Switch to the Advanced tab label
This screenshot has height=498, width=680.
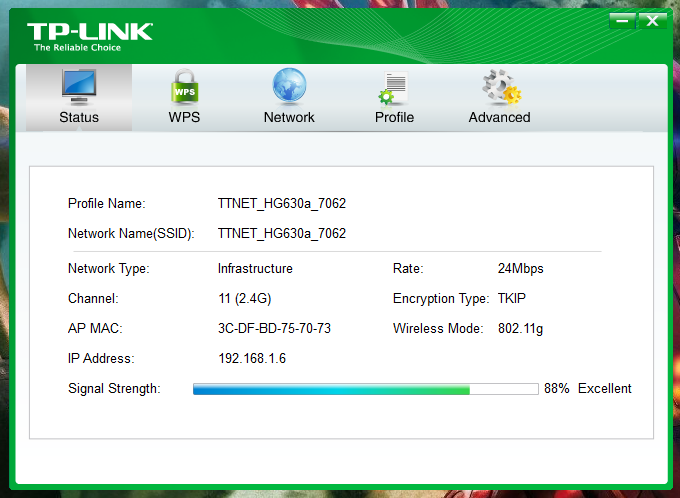click(x=499, y=117)
